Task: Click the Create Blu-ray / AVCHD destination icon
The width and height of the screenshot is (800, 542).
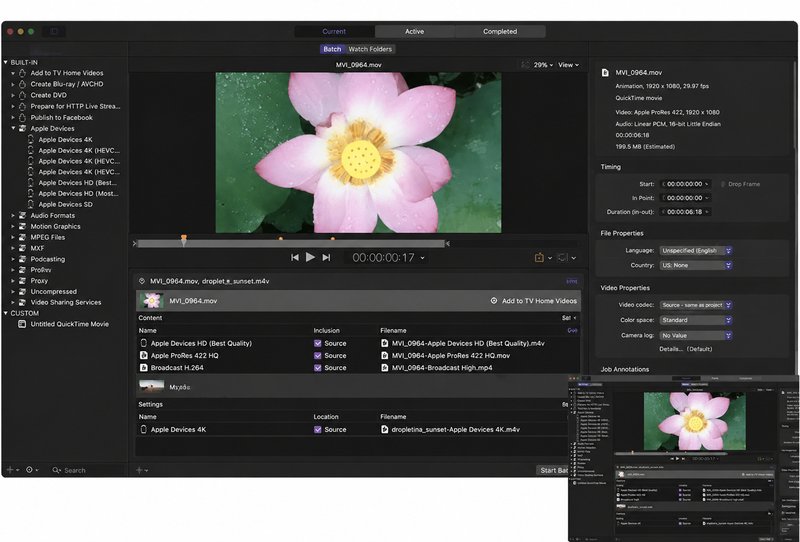Action: (x=22, y=84)
